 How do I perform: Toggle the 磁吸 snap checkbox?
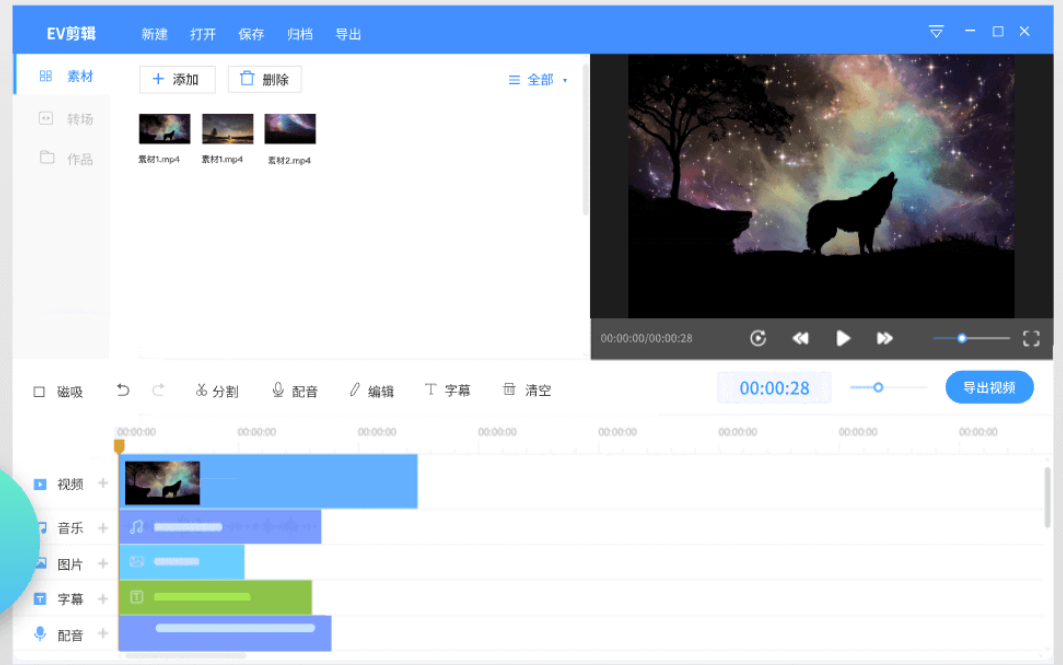tap(39, 392)
